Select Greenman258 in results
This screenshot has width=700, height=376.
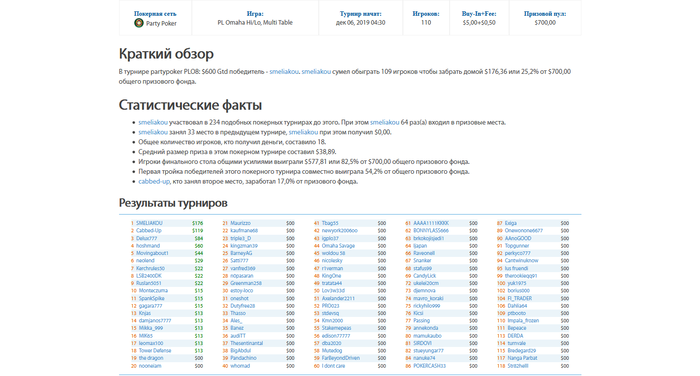pyautogui.click(x=246, y=283)
